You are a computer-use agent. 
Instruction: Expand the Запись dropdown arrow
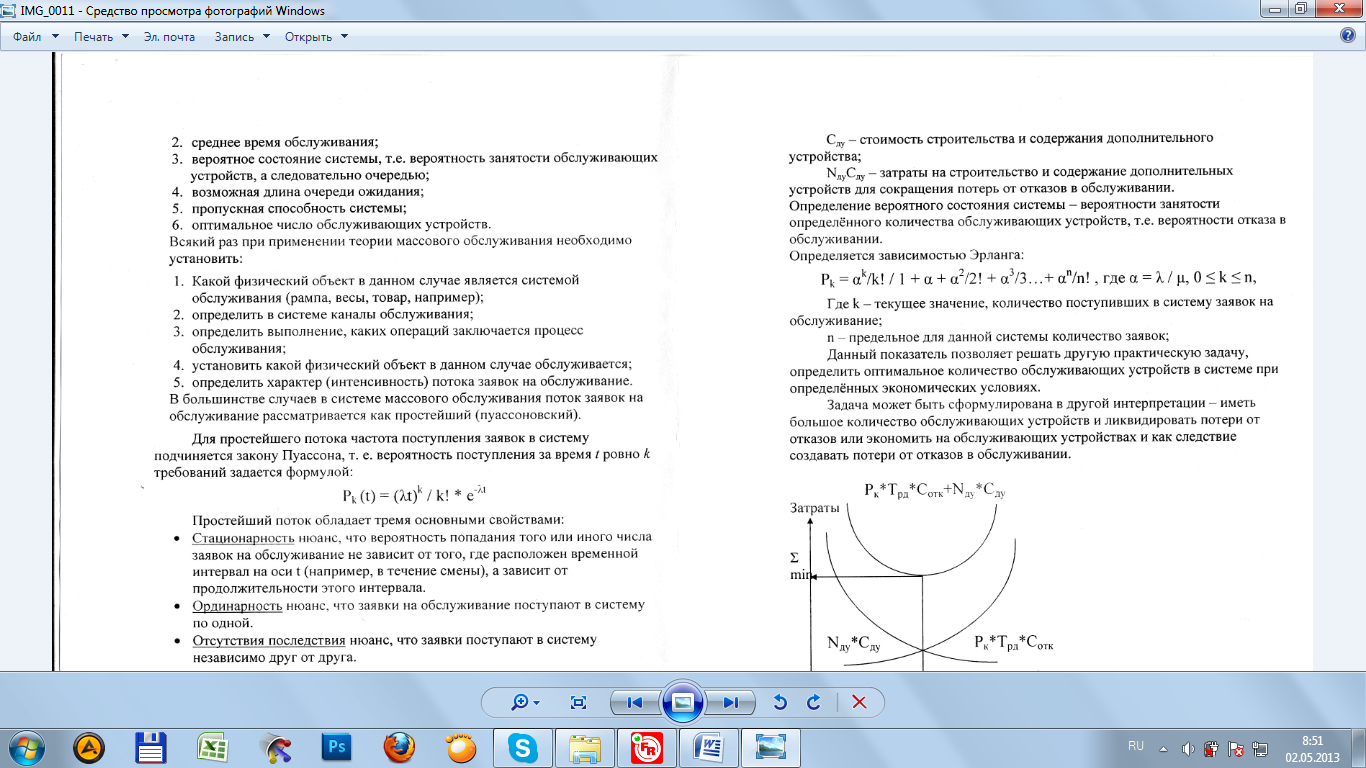(266, 37)
